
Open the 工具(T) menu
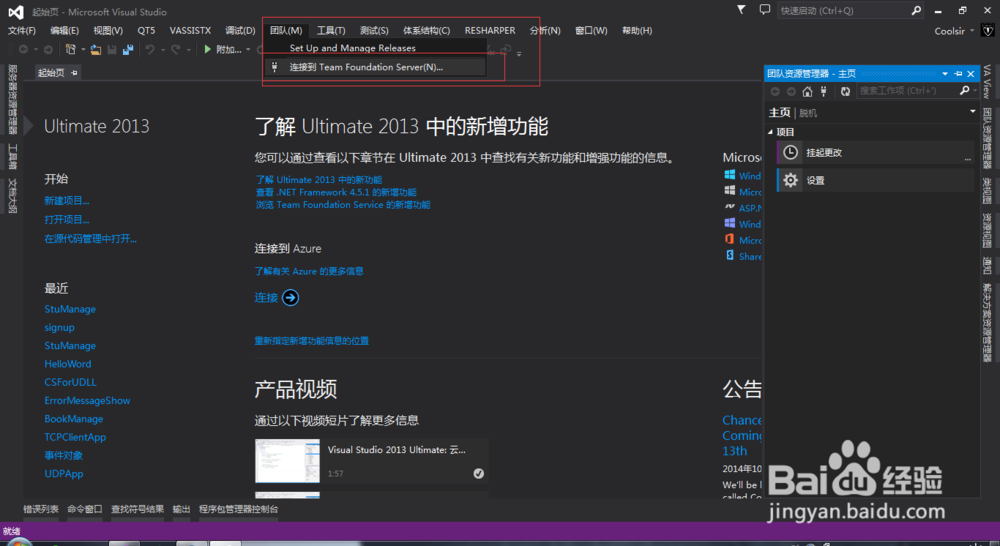pos(331,31)
